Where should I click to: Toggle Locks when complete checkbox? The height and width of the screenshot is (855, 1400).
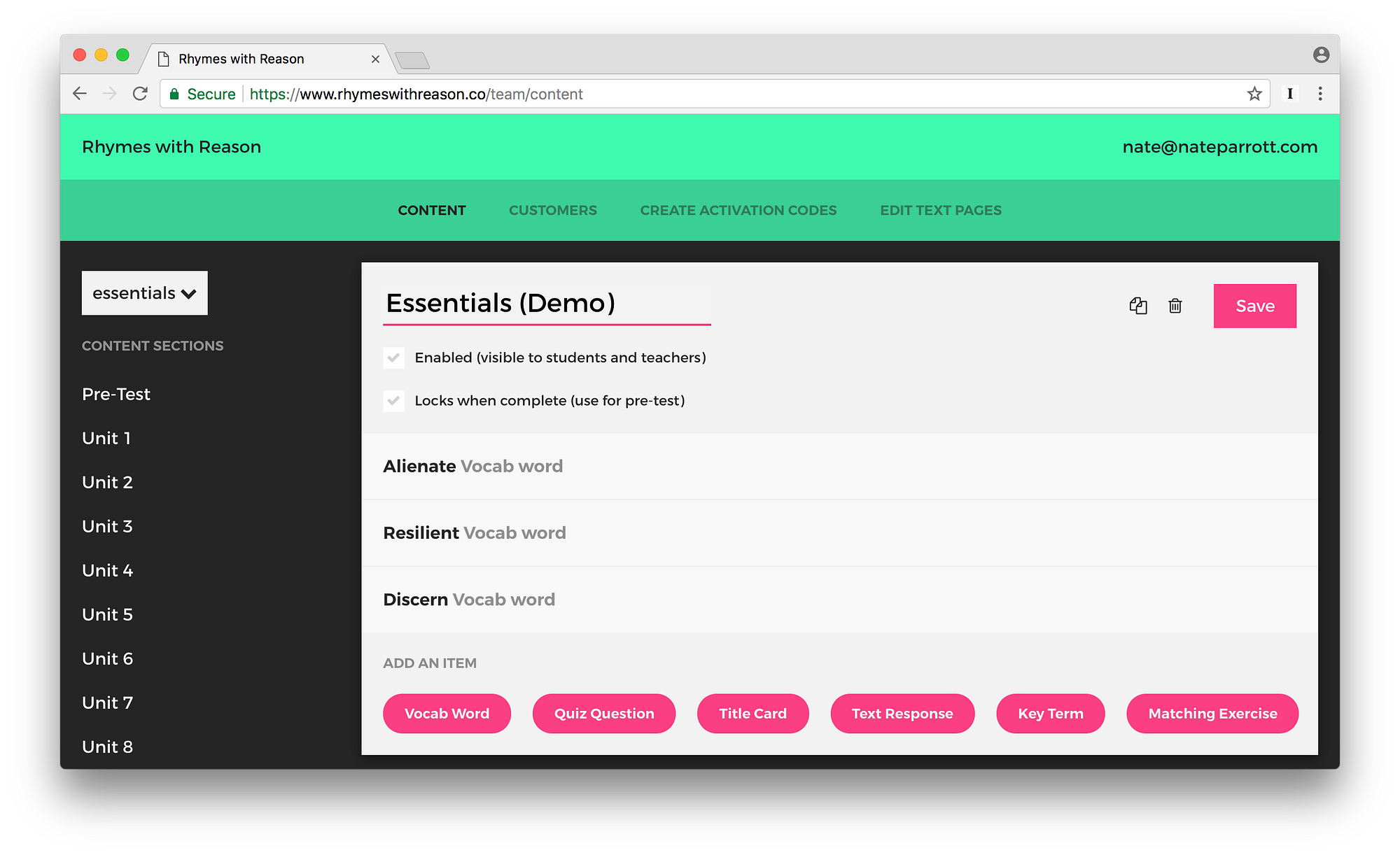pyautogui.click(x=394, y=401)
